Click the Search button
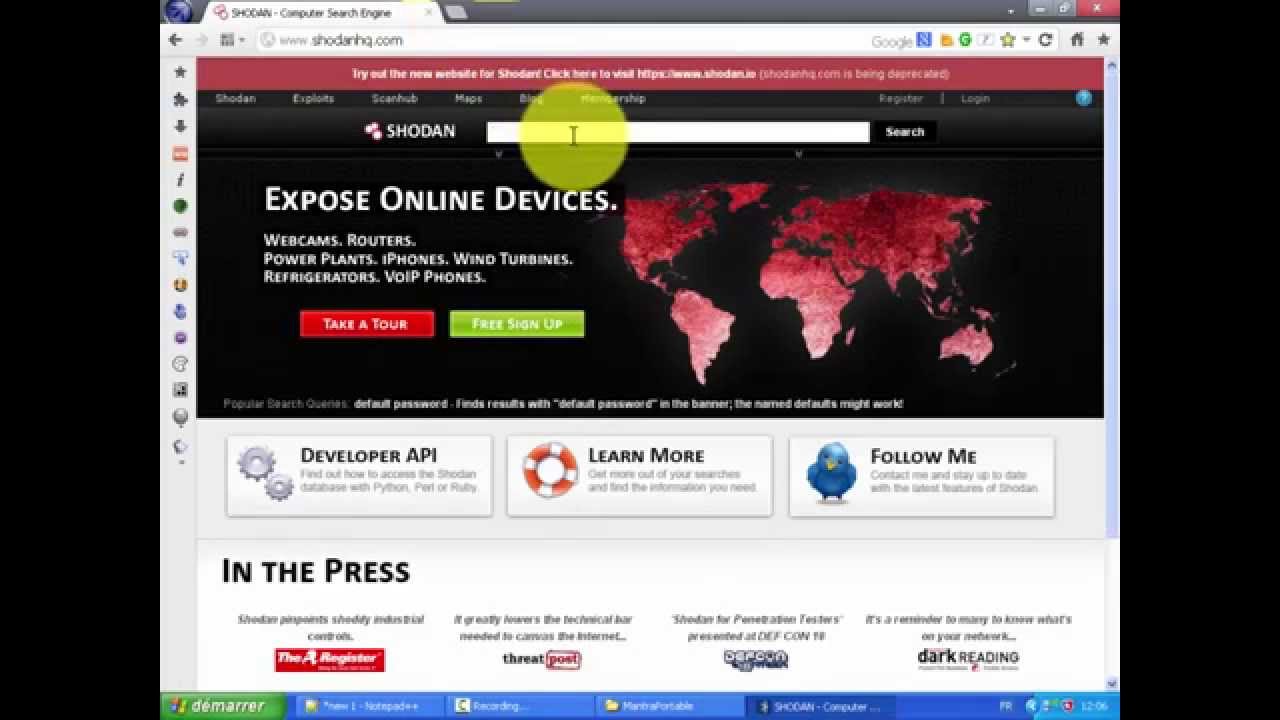This screenshot has height=720, width=1280. [905, 131]
